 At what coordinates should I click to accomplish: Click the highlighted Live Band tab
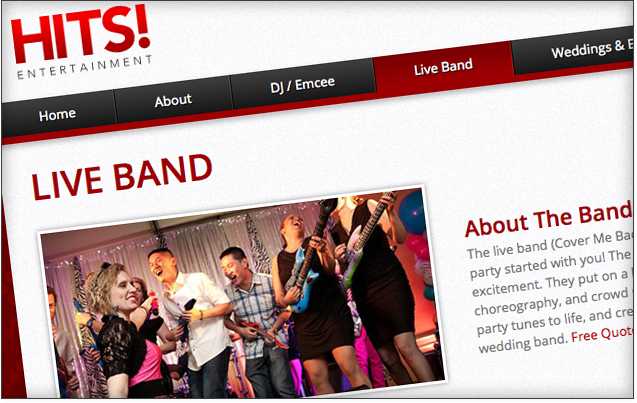pyautogui.click(x=443, y=67)
